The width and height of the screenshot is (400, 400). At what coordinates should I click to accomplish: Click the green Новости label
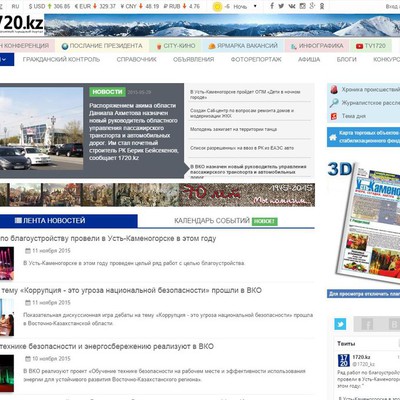107,92
